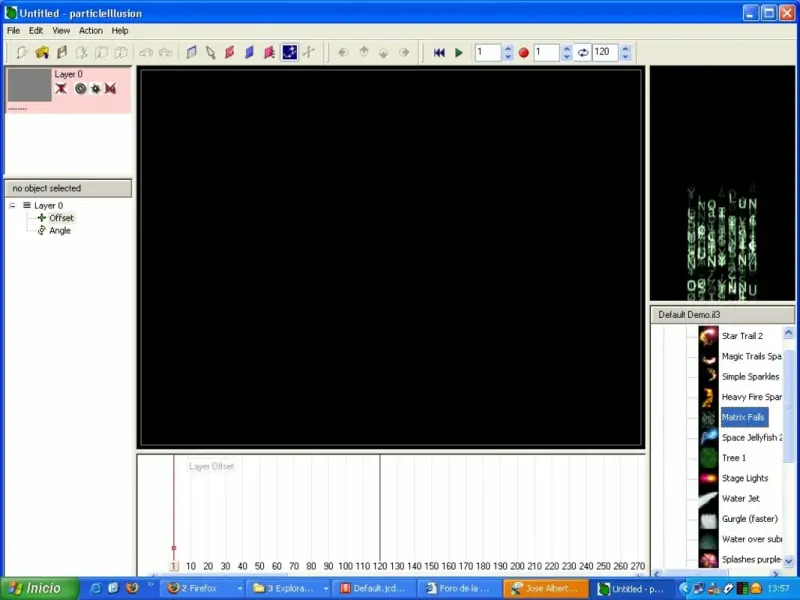
Task: Click the end frame field showing 120
Action: coord(605,52)
